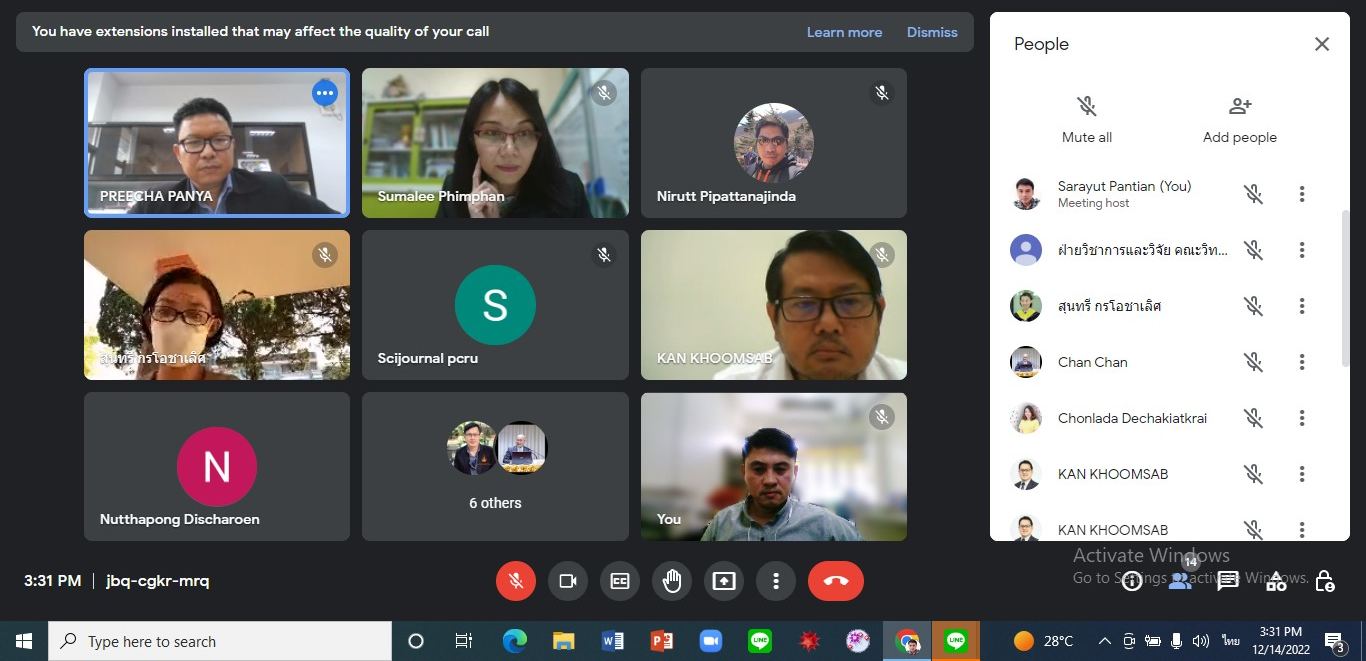This screenshot has height=661, width=1366.
Task: Click the raise hand icon
Action: pos(672,581)
